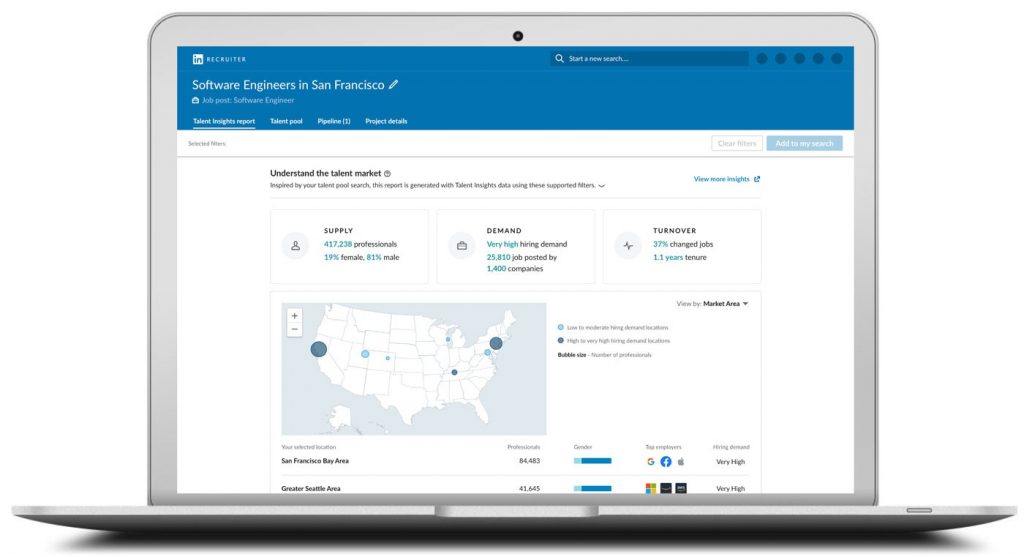Select the Greater Seattle Area row
This screenshot has height=557, width=1024.
pos(515,488)
